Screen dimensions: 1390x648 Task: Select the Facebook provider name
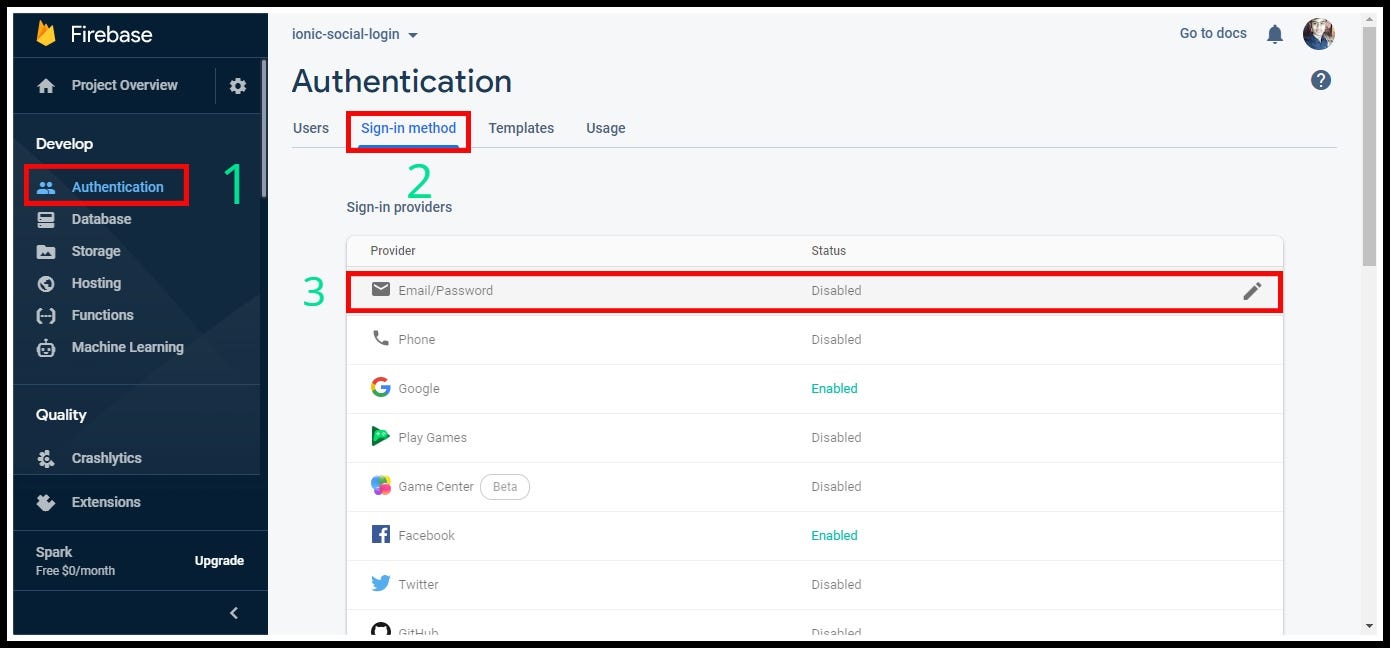click(426, 535)
